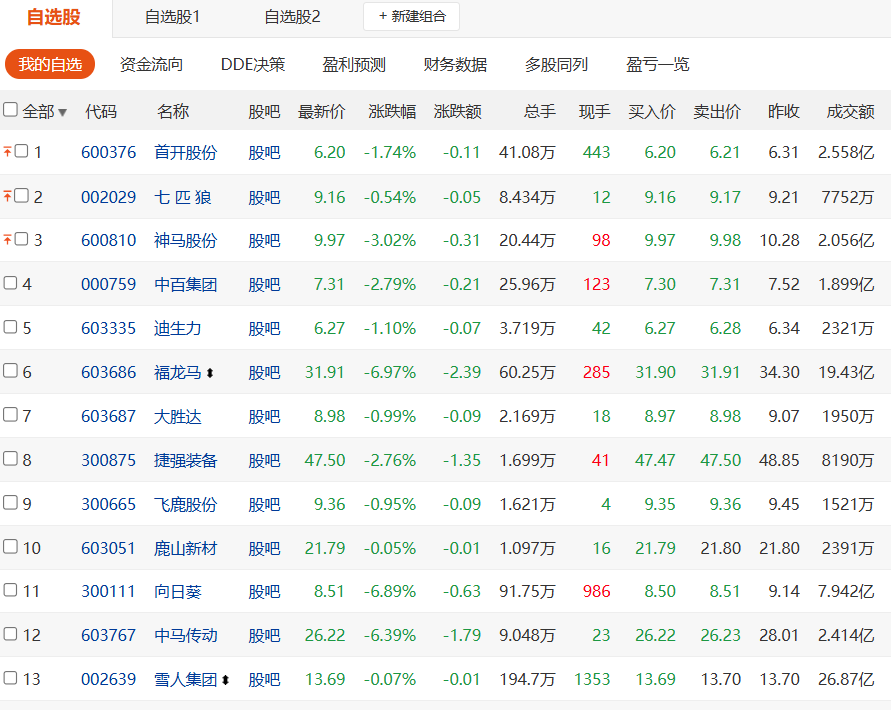Open stock code 603335

(x=109, y=328)
